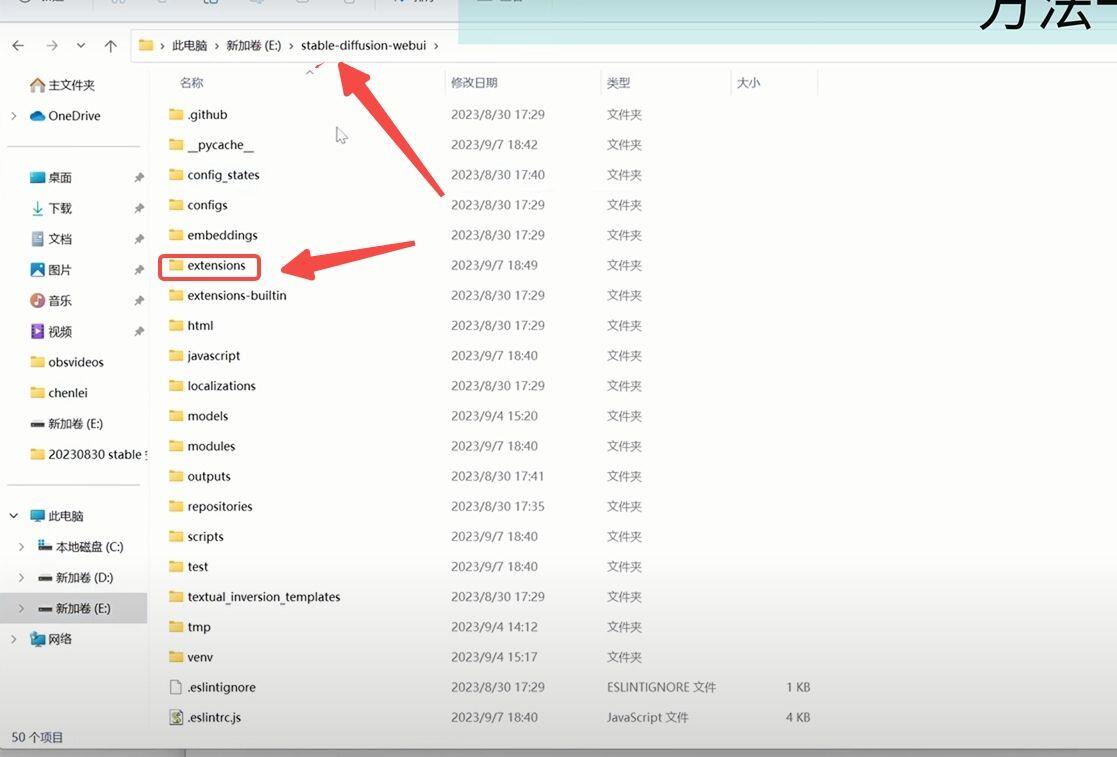Click the Forward navigation arrow

tap(51, 46)
